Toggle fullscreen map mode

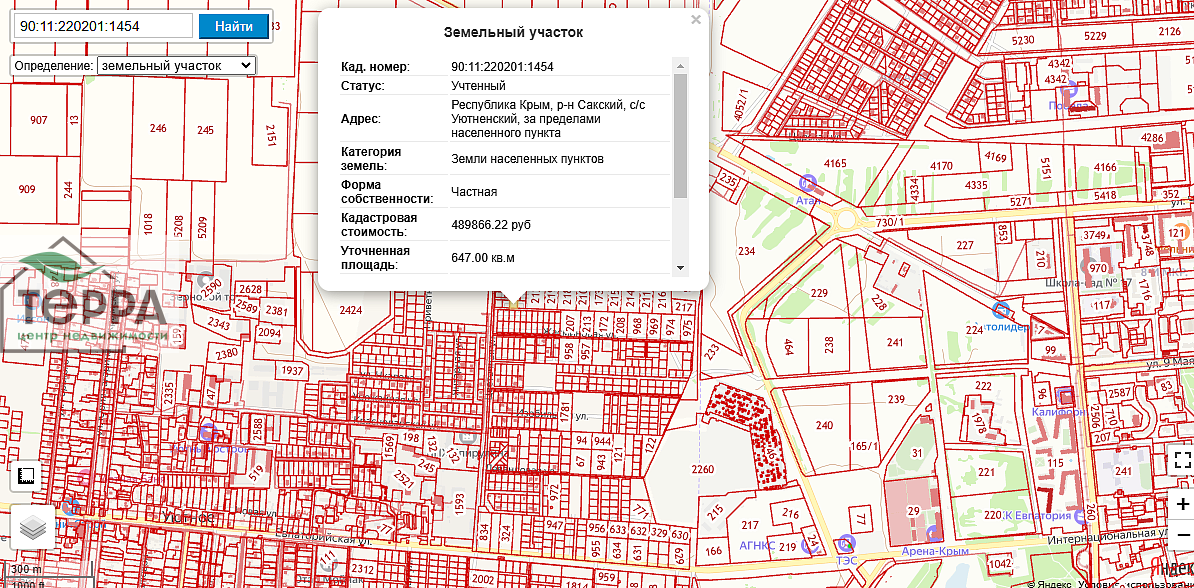[x=1182, y=460]
